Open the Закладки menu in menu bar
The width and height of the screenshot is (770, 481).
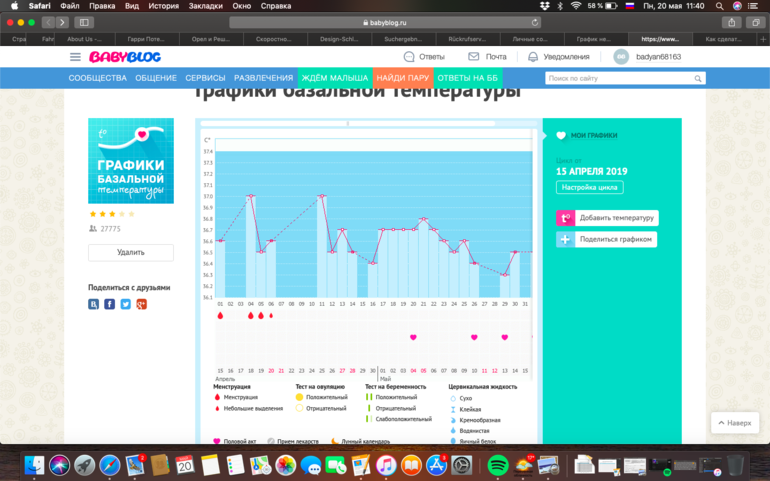(205, 6)
